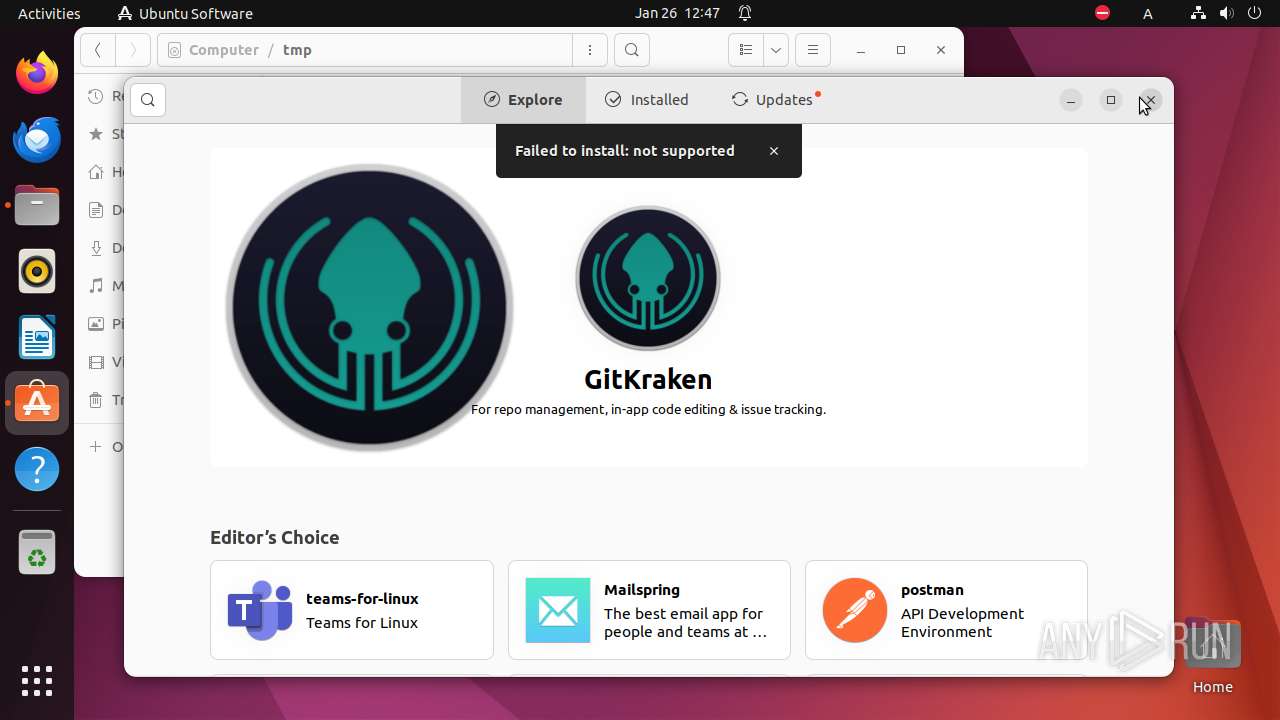This screenshot has height=720, width=1280.
Task: Click the teams-for-linux Teams icon
Action: point(260,610)
